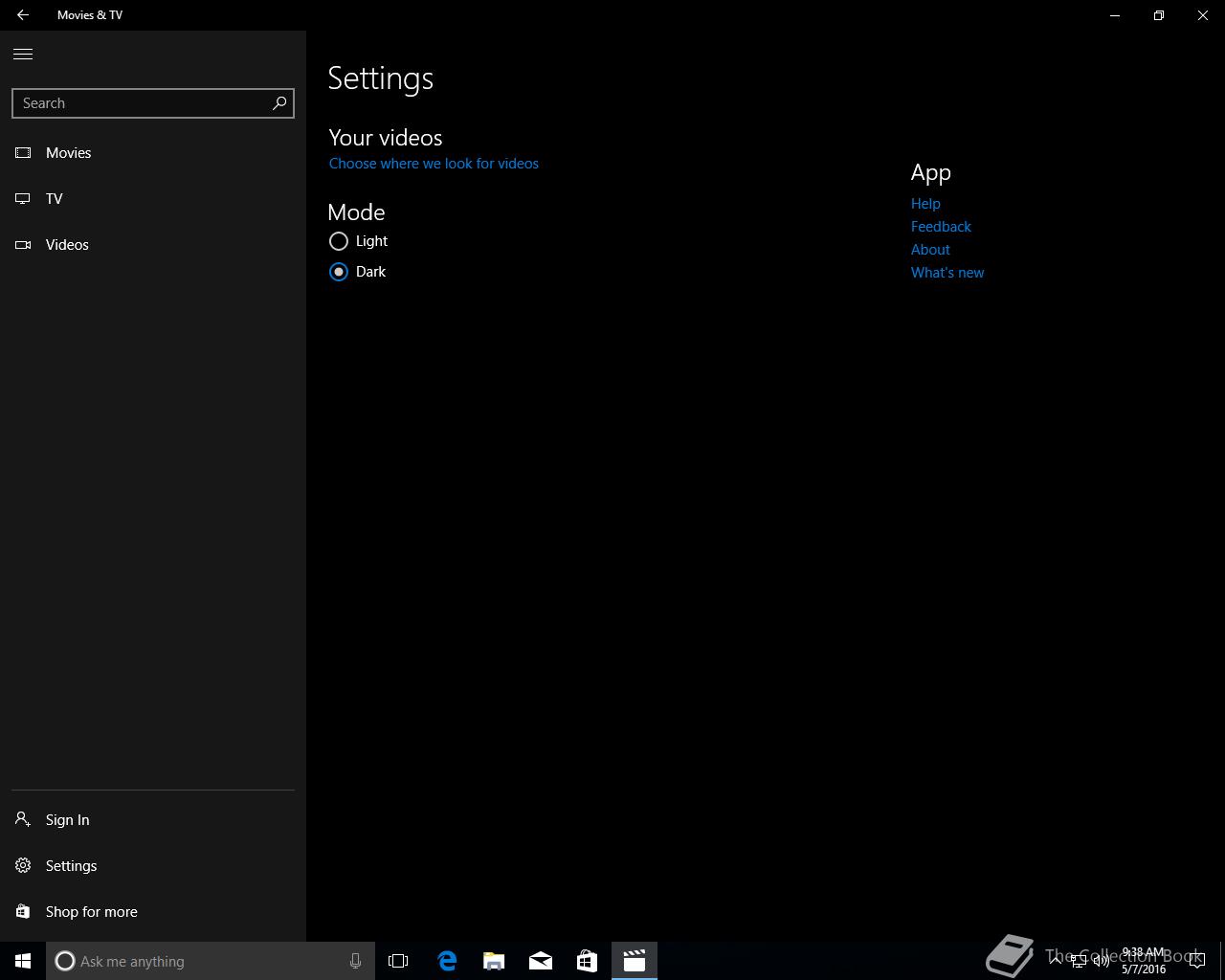
Task: Restore down the Movies & TV window
Action: click(x=1159, y=15)
